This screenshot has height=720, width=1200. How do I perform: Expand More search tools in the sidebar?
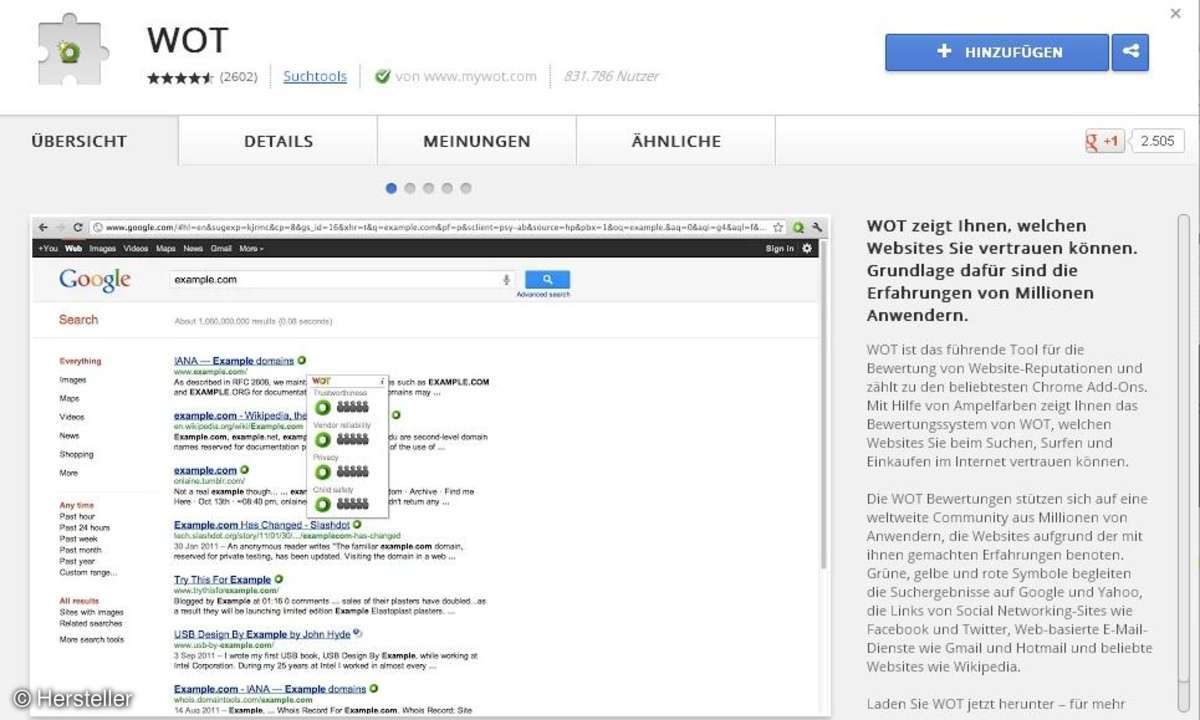pyautogui.click(x=91, y=639)
